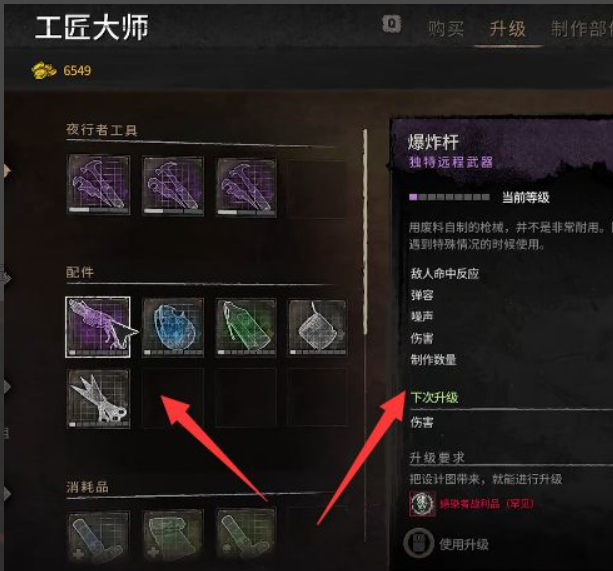Open the 制作部件 tab
Screen dimensions: 613x571
coord(581,29)
